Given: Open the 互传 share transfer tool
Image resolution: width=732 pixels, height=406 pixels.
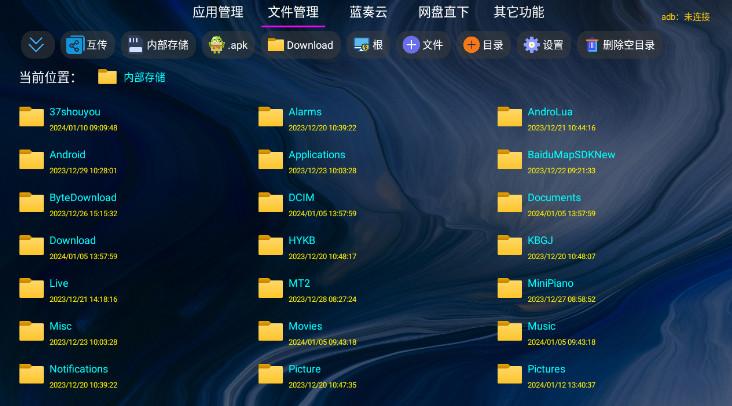Looking at the screenshot, I should [x=87, y=45].
